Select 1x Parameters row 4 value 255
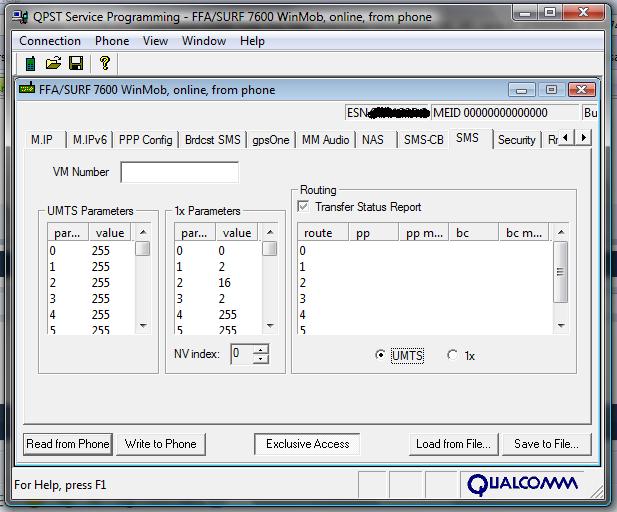The width and height of the screenshot is (617, 512). click(x=218, y=315)
